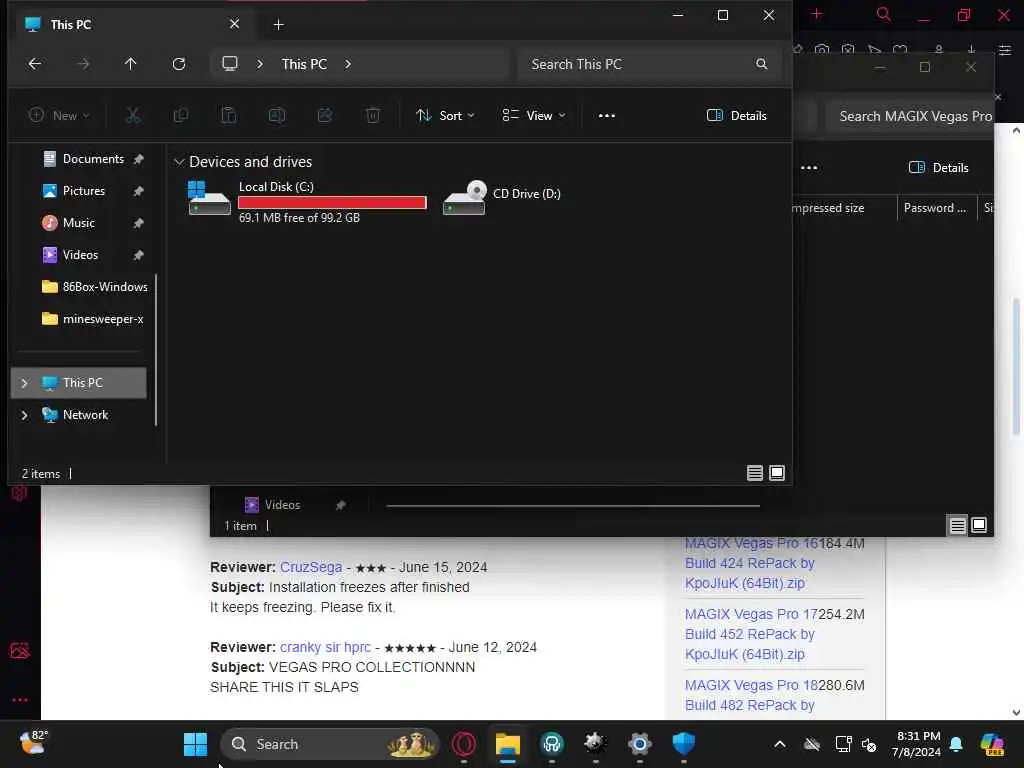Click the Share toolbar icon

pos(325,116)
